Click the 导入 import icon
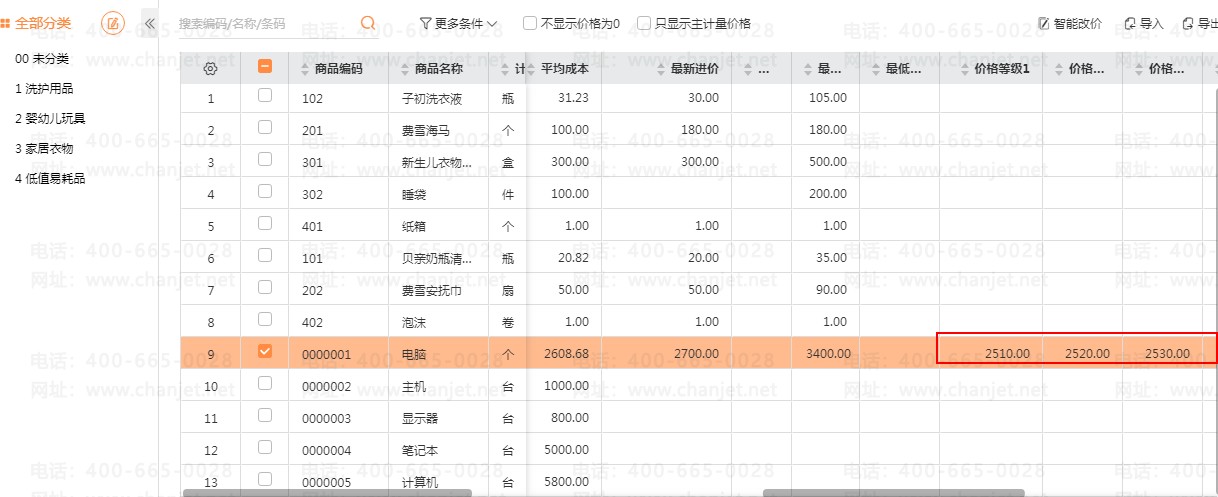The image size is (1218, 497). point(1130,23)
